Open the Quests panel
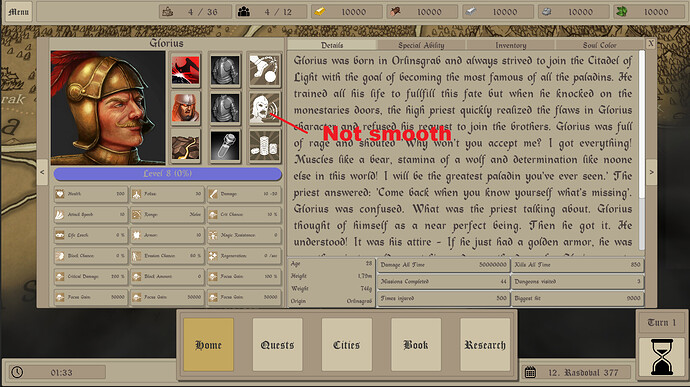690x387 pixels. [277, 345]
